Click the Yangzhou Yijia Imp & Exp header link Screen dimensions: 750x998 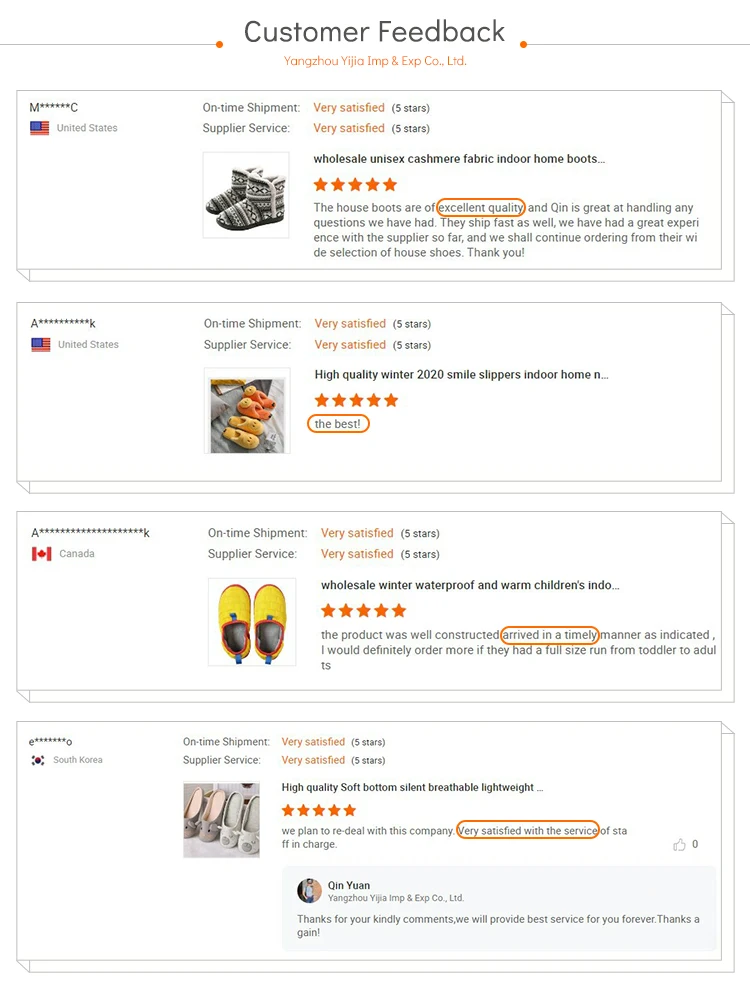pos(375,61)
